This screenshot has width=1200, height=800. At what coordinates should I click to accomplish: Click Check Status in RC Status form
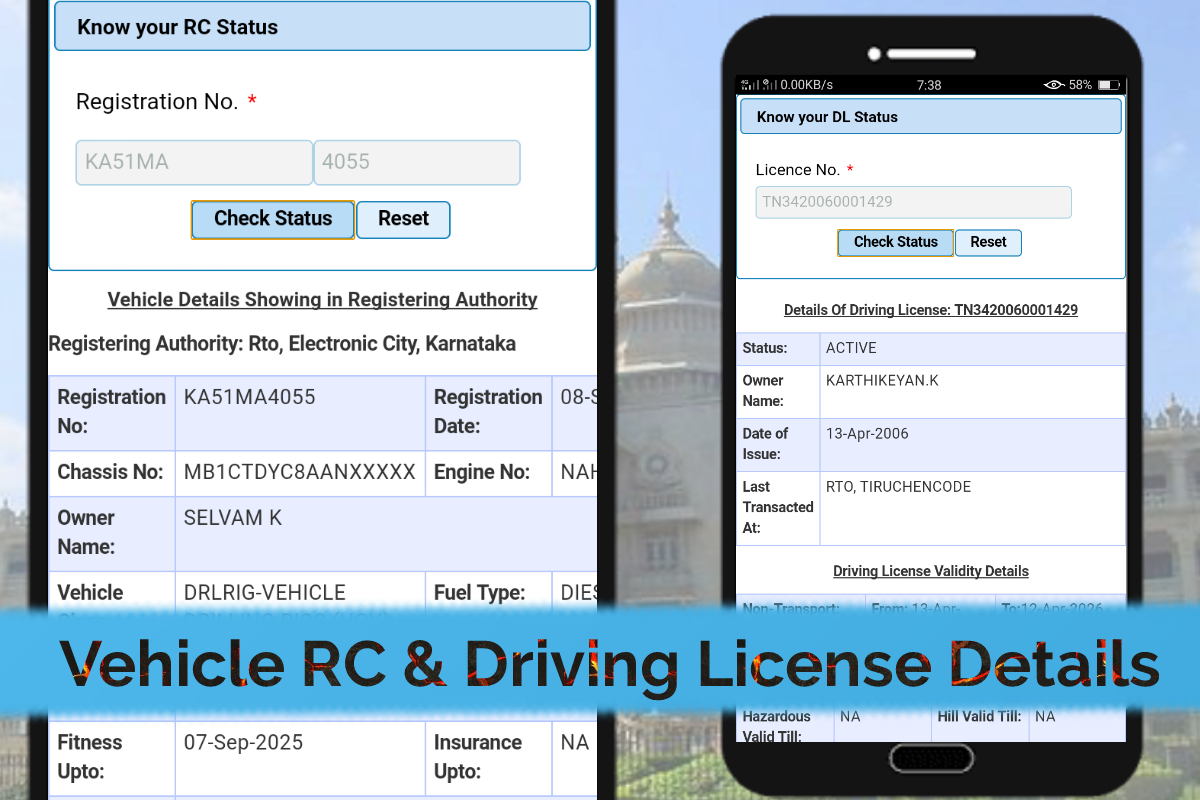pyautogui.click(x=273, y=219)
